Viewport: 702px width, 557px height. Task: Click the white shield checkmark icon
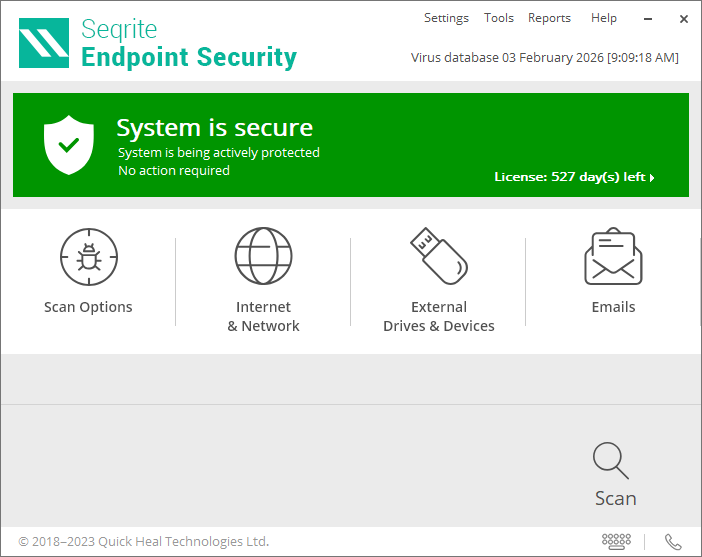[x=69, y=145]
